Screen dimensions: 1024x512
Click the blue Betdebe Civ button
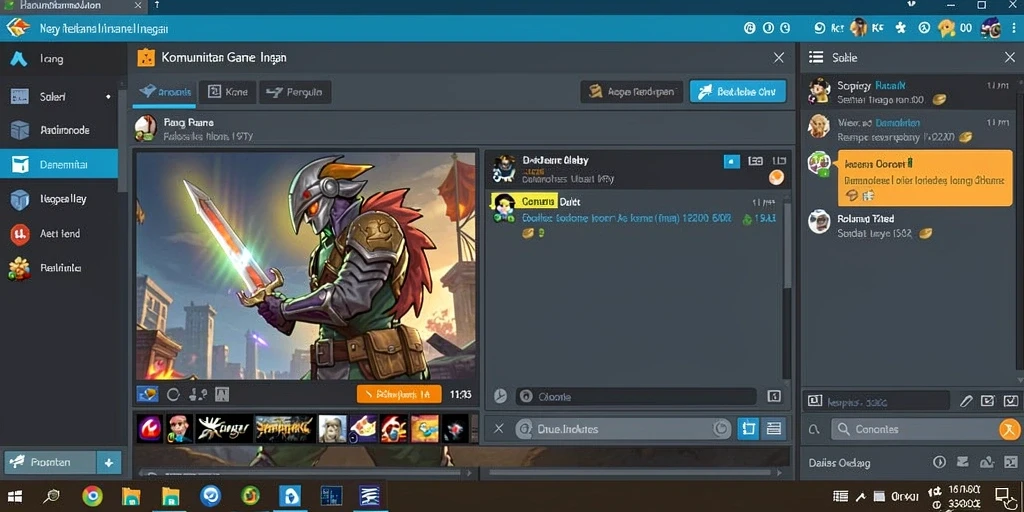(x=737, y=92)
